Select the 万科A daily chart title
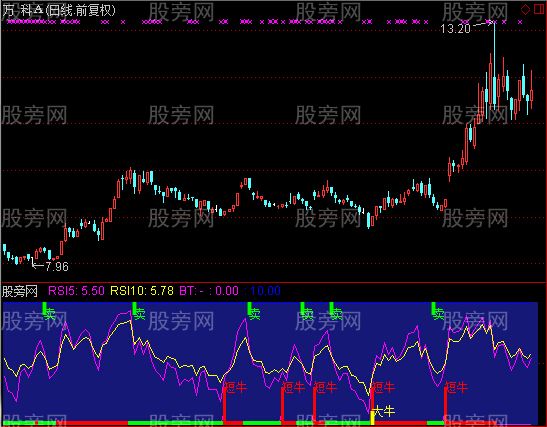Screen dimensions: 547x427 [59, 10]
